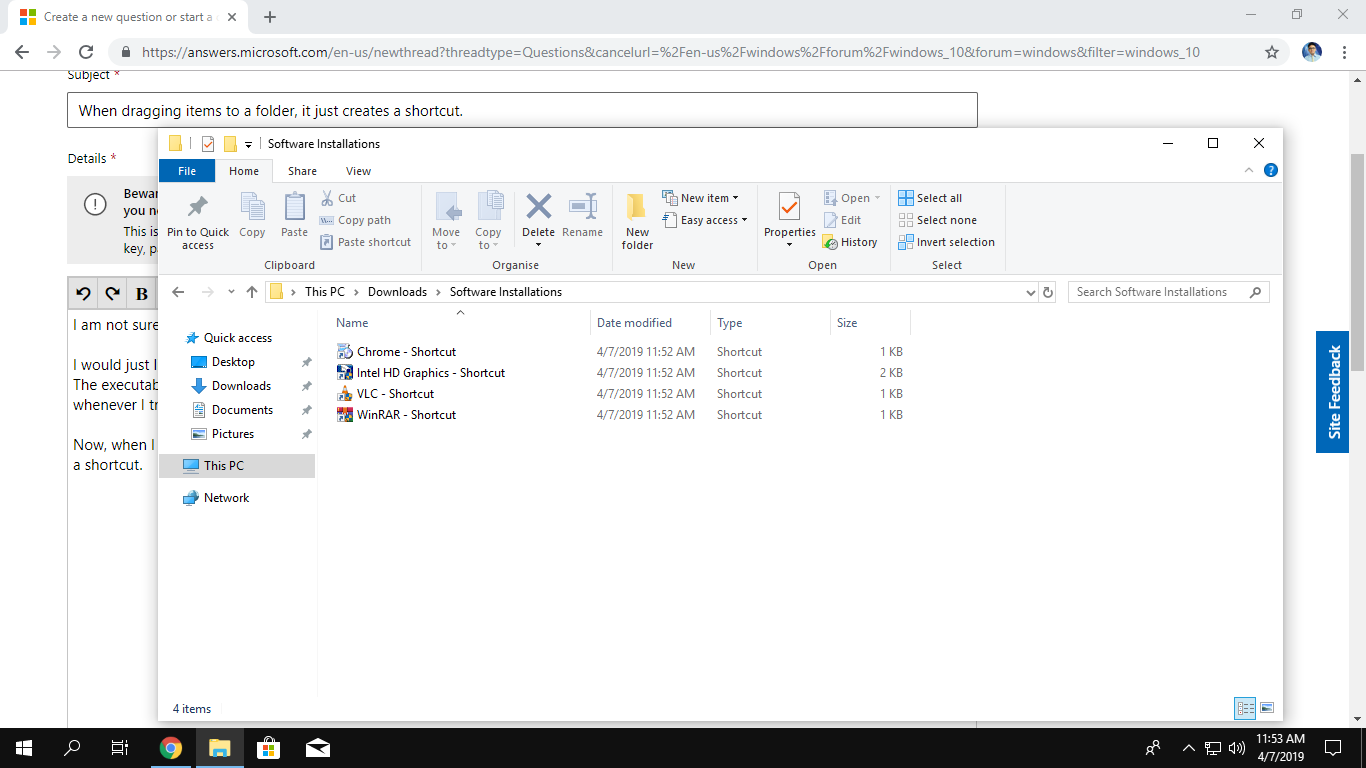Click Explorer back arrow
Image resolution: width=1366 pixels, height=768 pixels.
pos(178,292)
